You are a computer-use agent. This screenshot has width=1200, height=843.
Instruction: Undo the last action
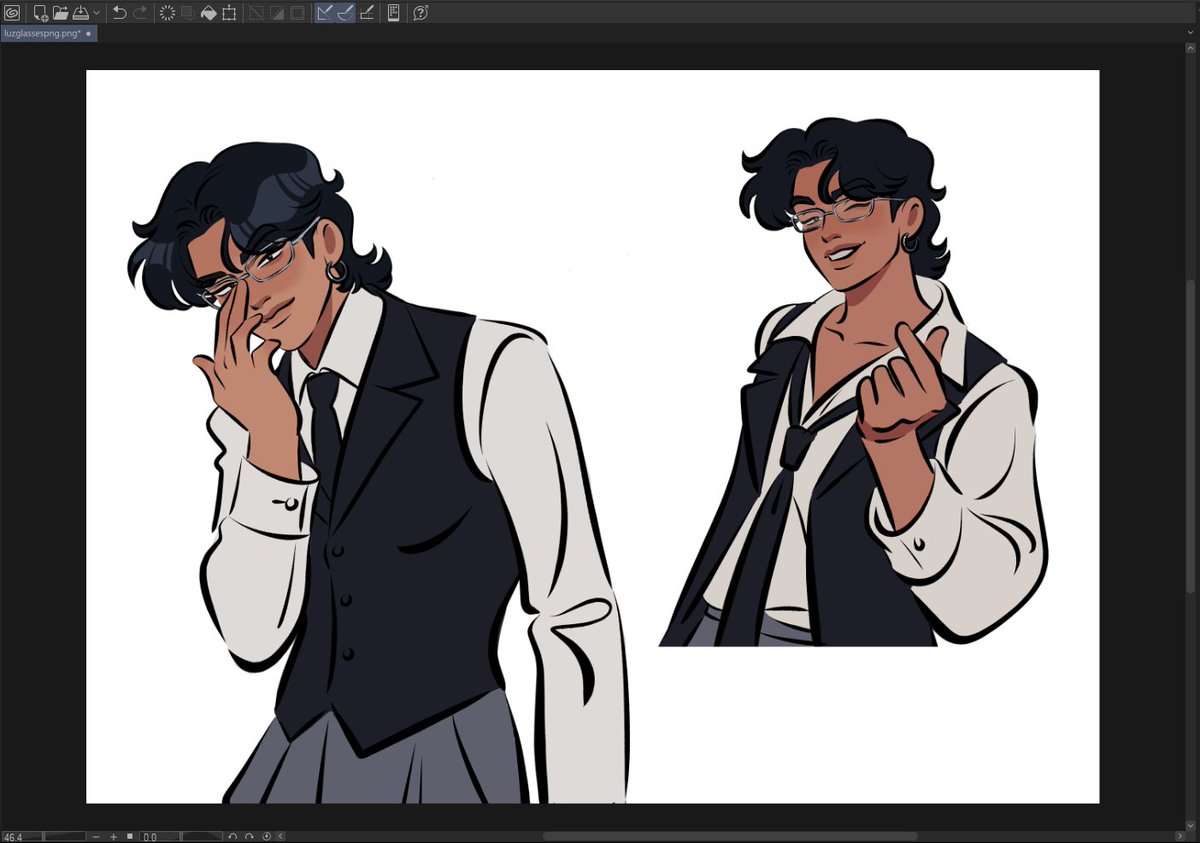tap(119, 13)
